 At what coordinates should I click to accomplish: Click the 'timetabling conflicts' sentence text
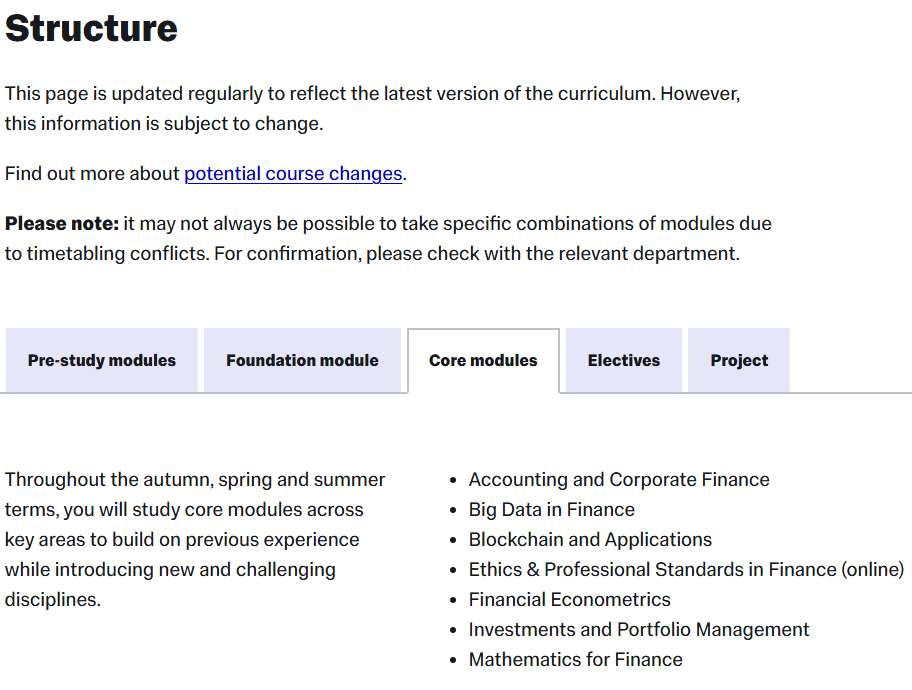click(372, 254)
